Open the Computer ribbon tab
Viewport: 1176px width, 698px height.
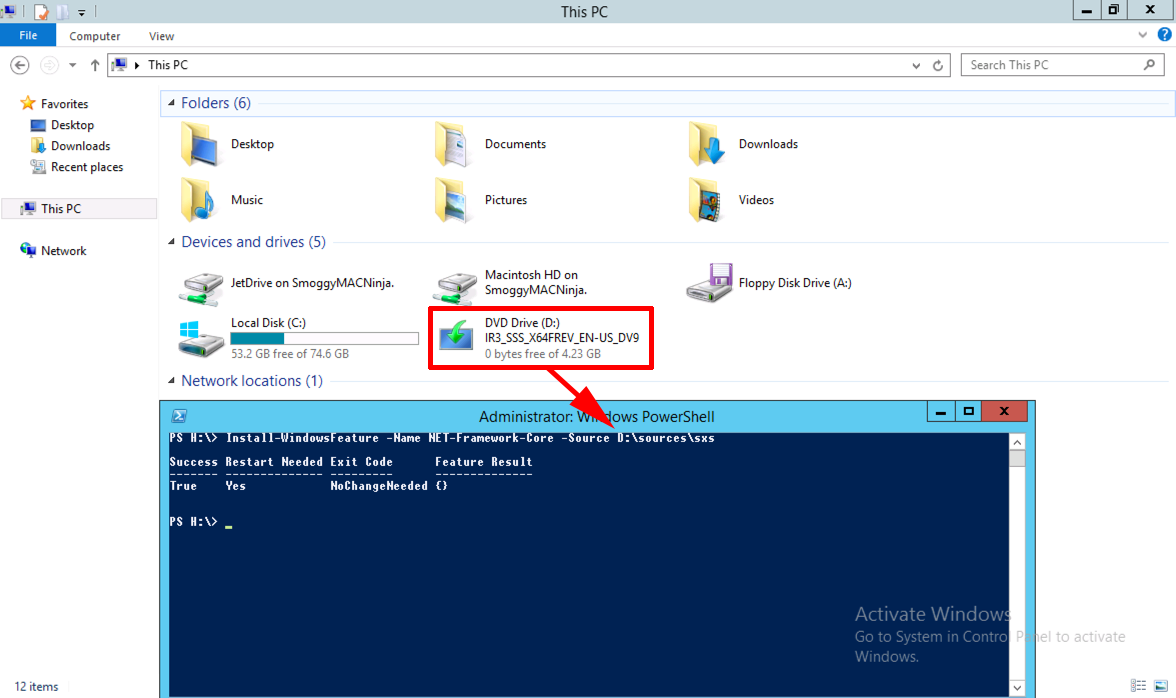point(94,36)
